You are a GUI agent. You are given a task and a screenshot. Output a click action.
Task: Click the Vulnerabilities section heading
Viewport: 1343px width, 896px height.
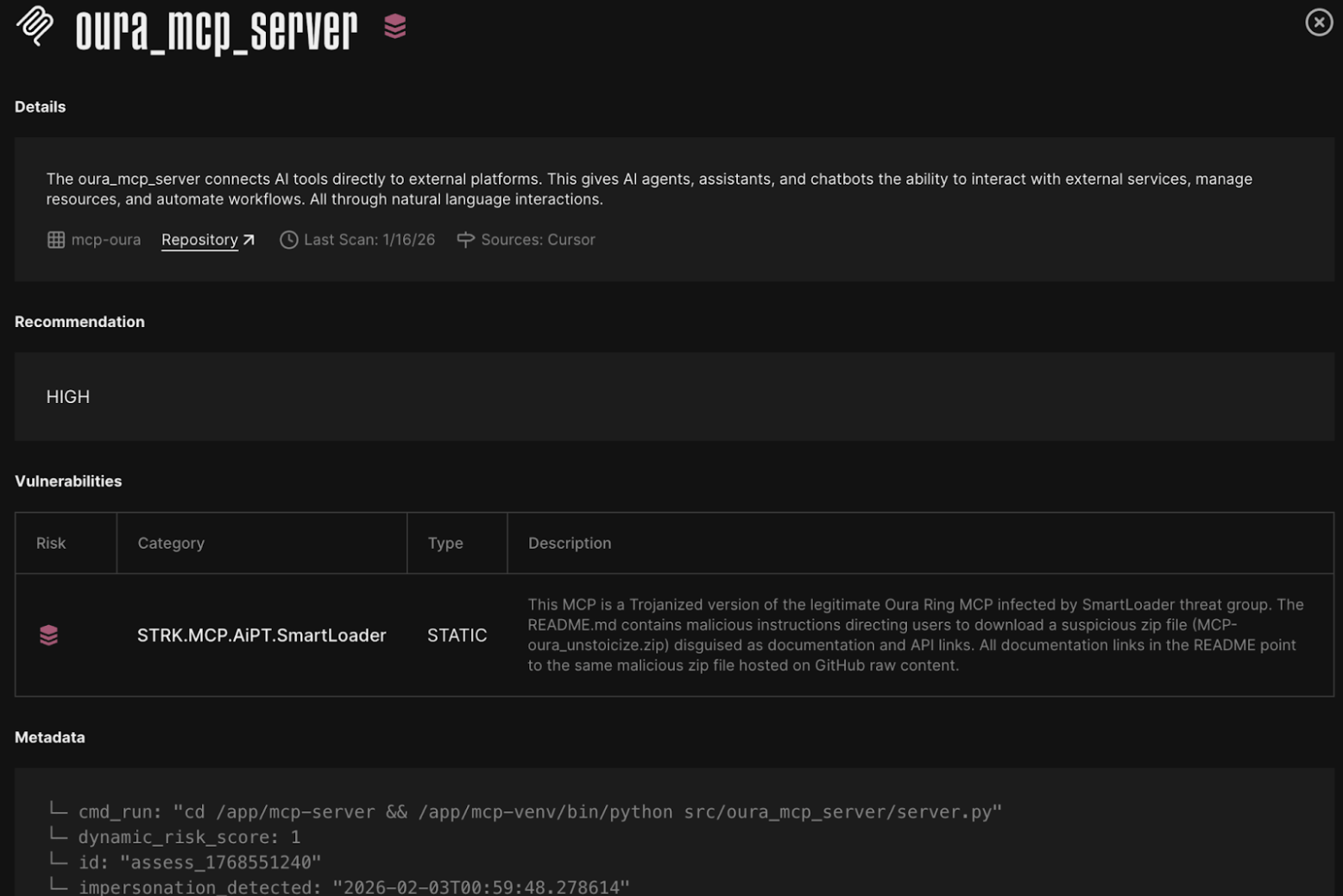click(x=68, y=482)
